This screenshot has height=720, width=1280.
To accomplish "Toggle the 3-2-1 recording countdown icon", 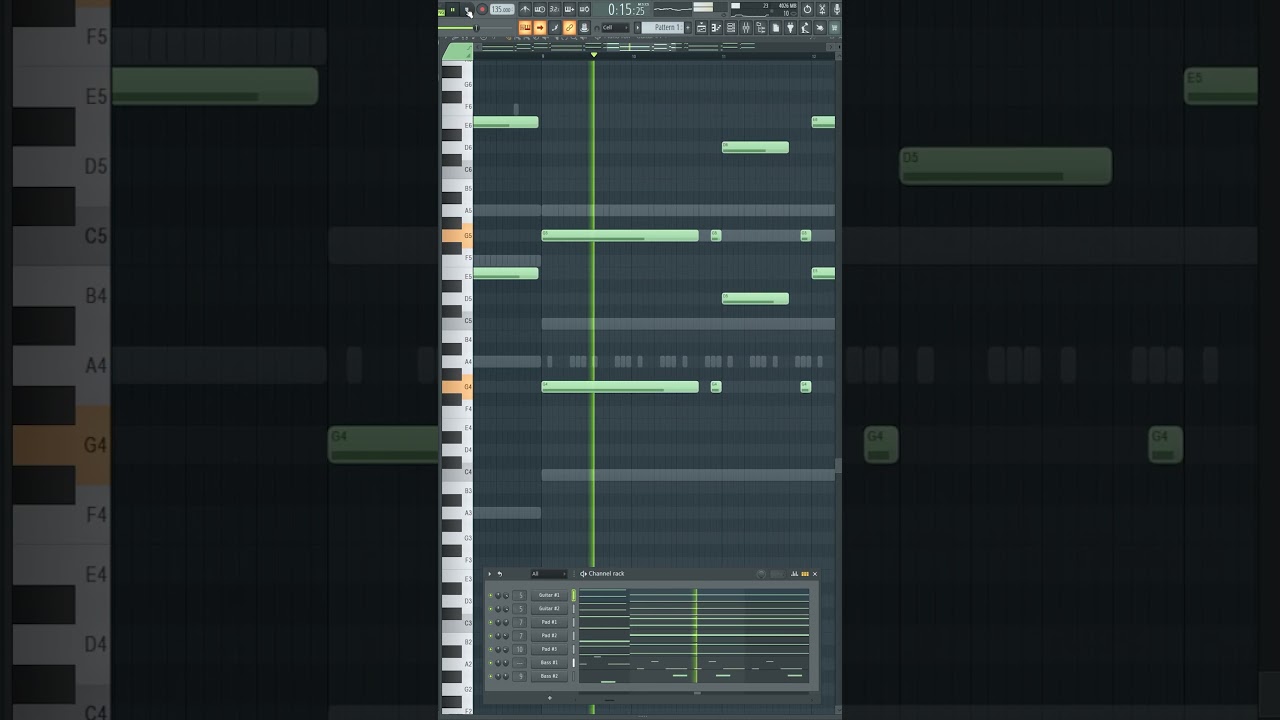I will [x=554, y=9].
